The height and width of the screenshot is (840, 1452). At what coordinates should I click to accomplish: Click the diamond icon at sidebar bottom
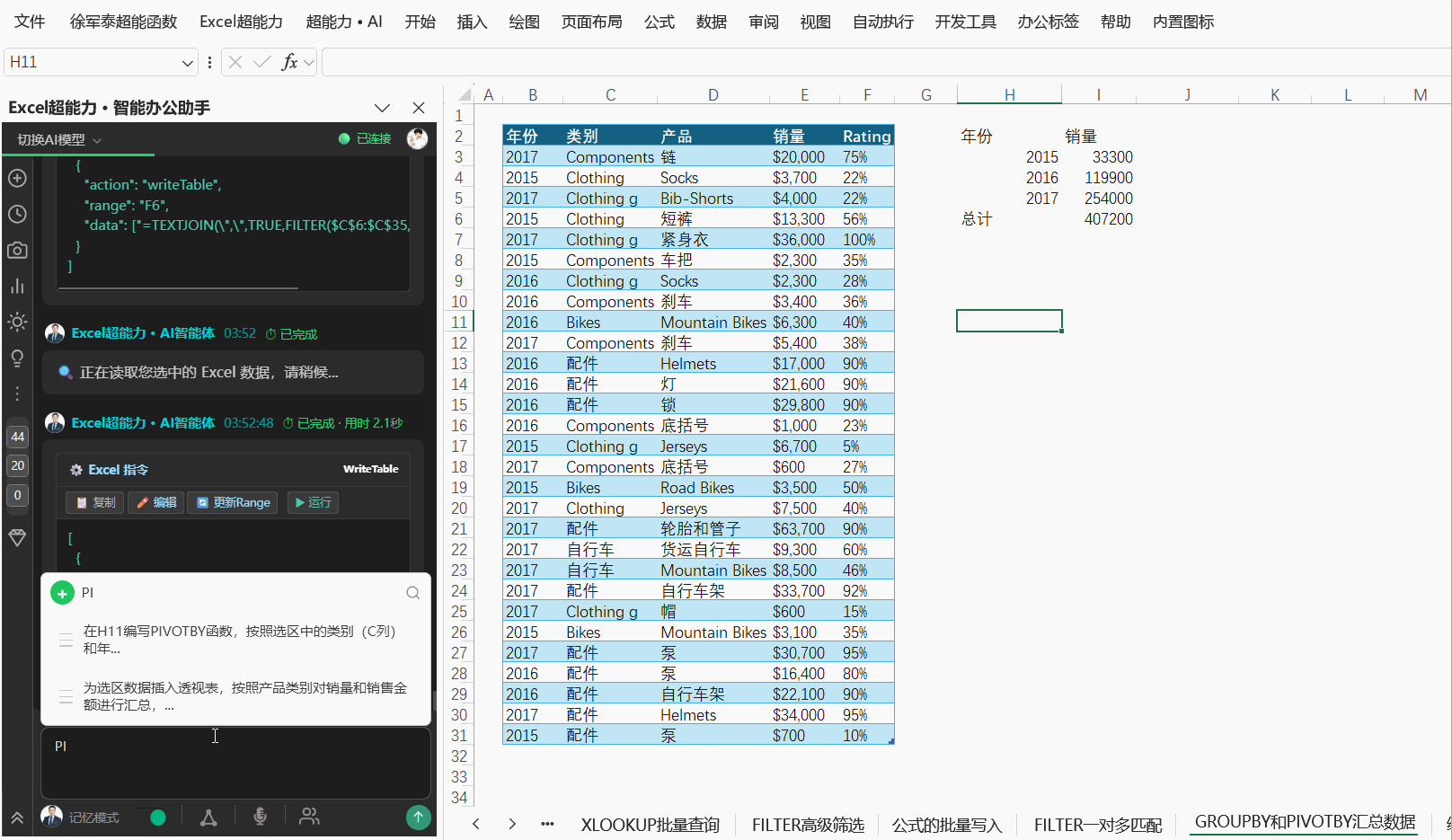(17, 537)
